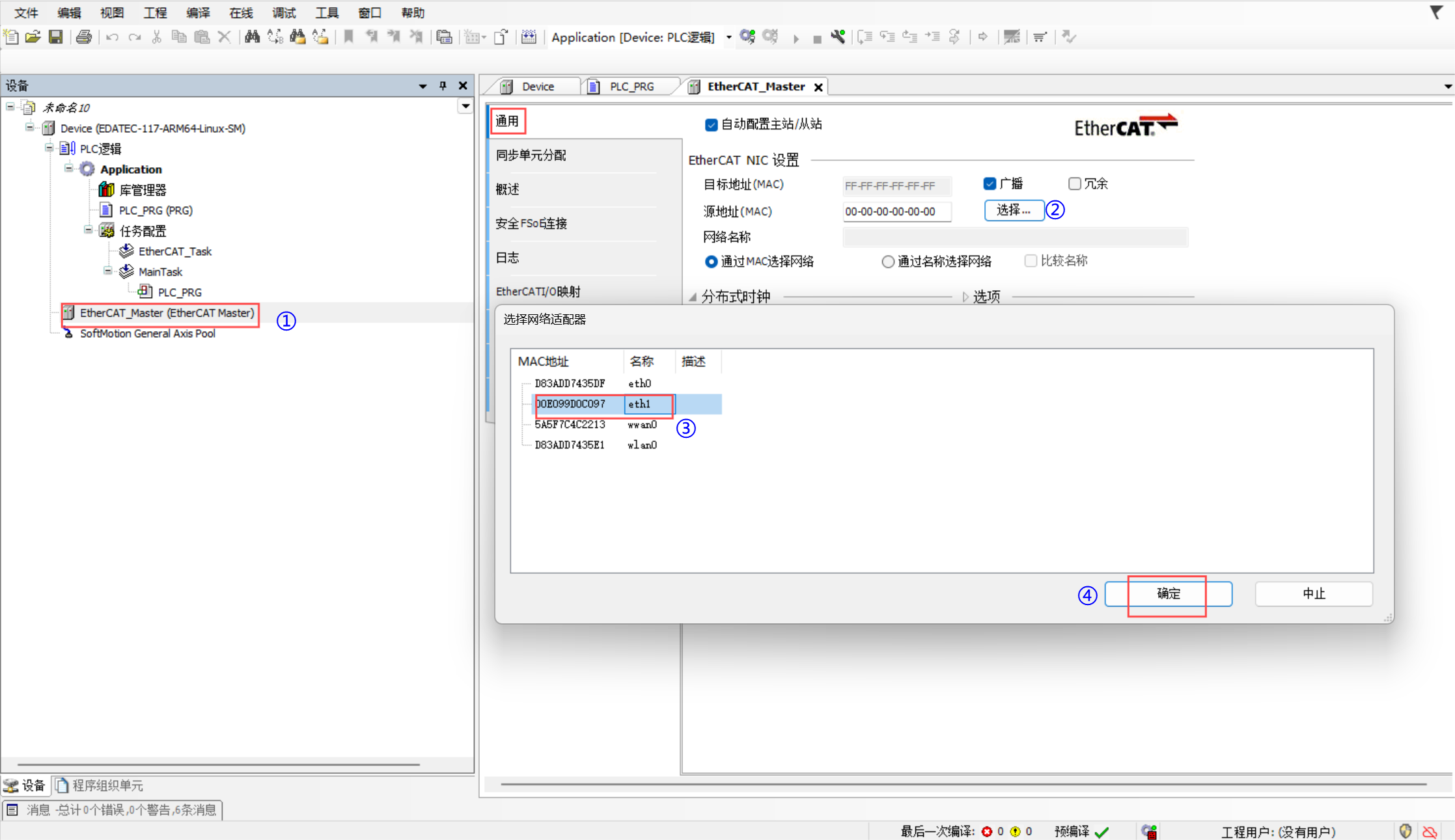Screen dimensions: 1455x840
Task: Click the Print toolbar icon
Action: [83, 37]
